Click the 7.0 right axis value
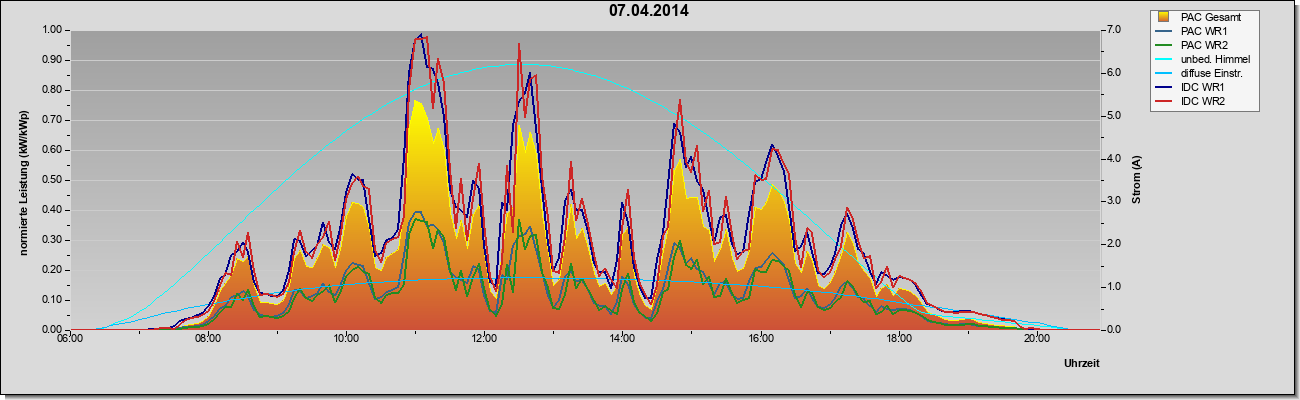 pos(1109,30)
